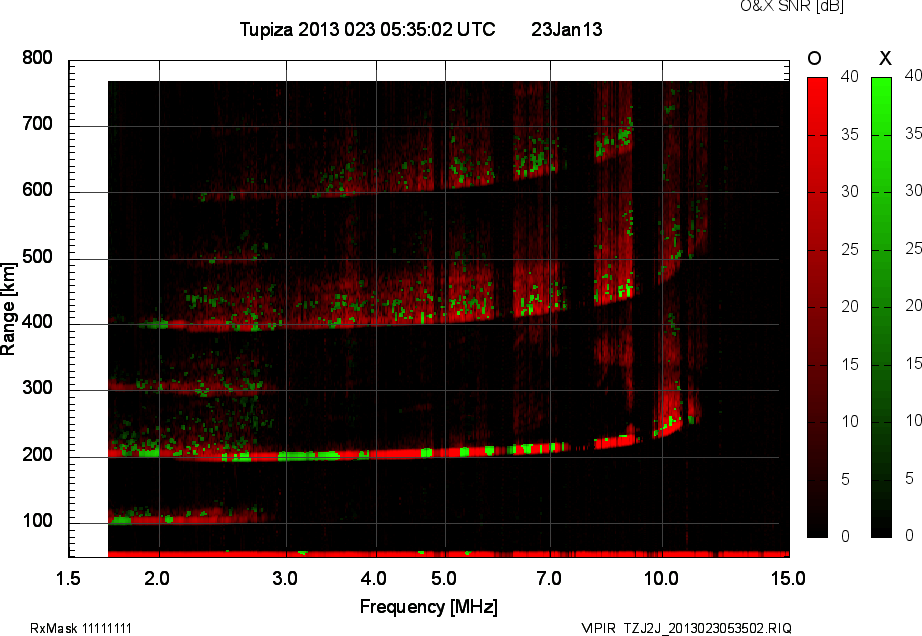This screenshot has width=922, height=636.
Task: Click the 700 range tick label
Action: click(x=37, y=124)
